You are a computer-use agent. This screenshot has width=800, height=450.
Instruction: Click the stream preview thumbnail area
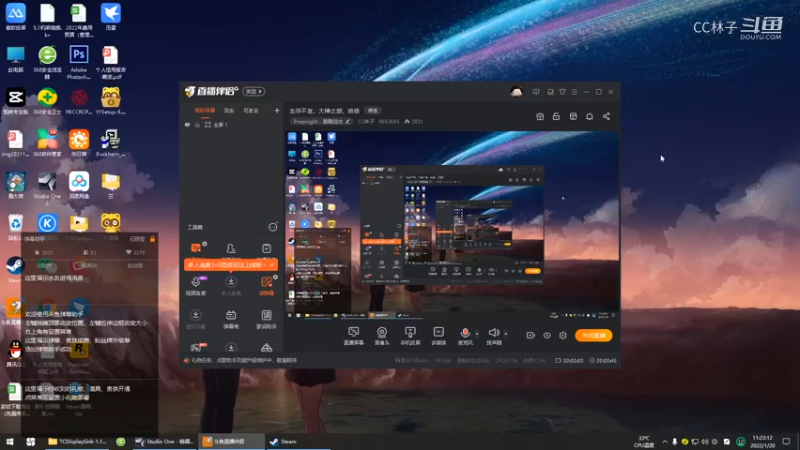452,225
